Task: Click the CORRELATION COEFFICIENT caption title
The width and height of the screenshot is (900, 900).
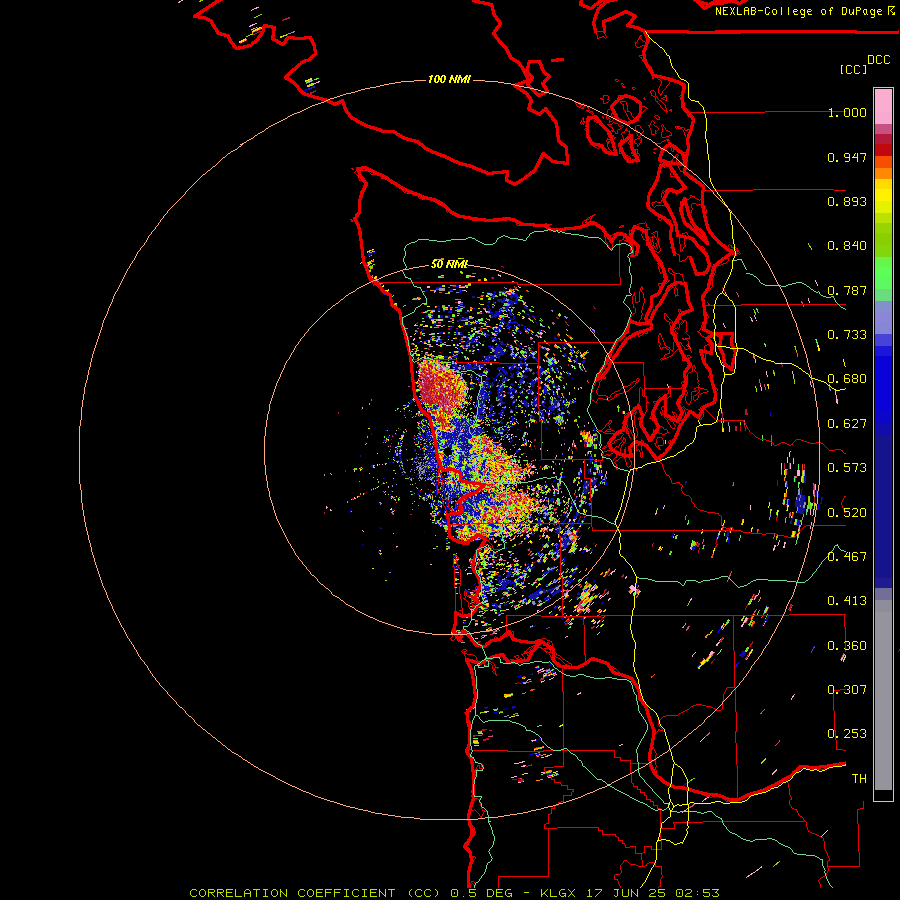Action: click(x=292, y=893)
